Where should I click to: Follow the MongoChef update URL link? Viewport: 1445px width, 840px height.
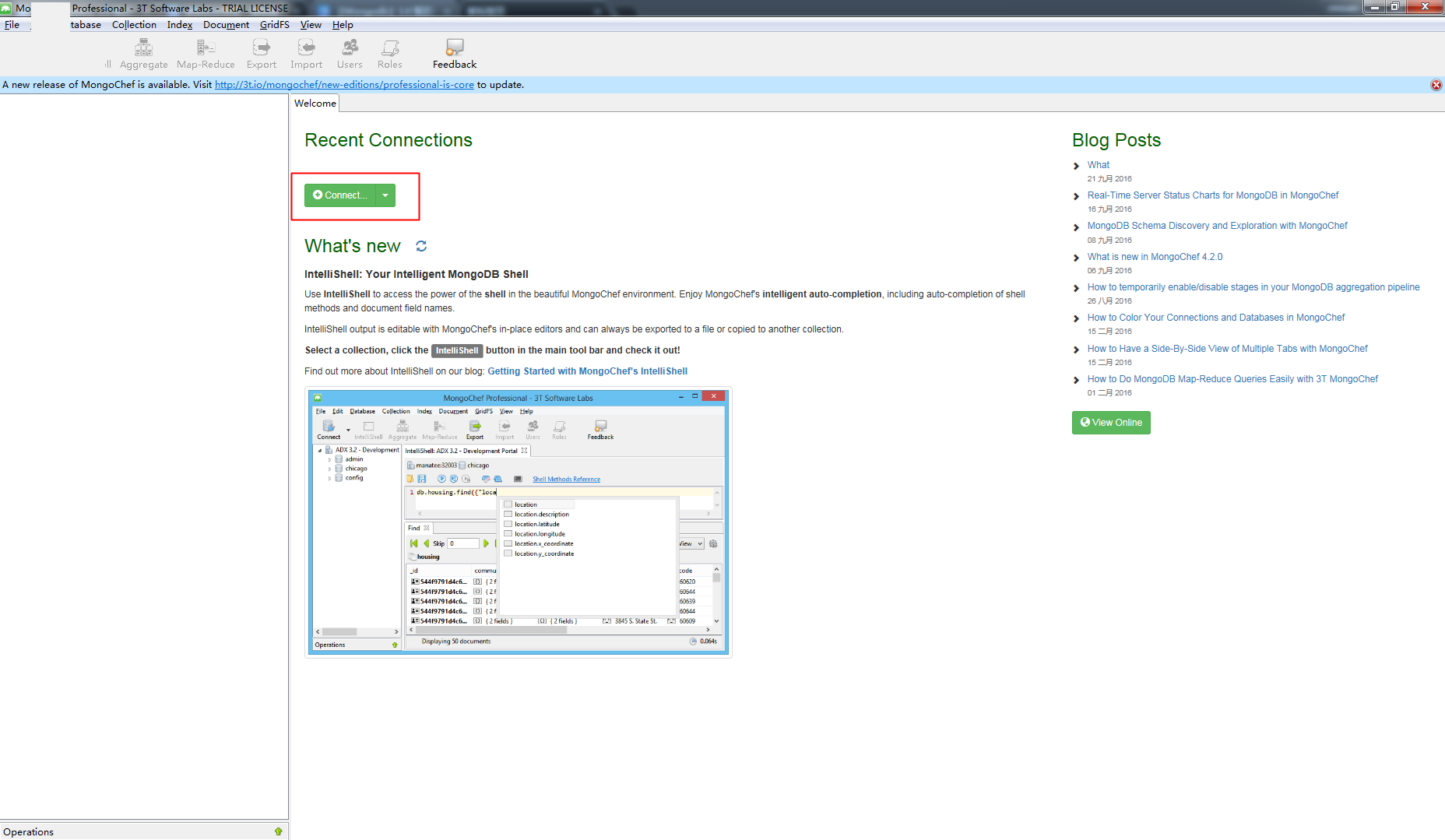[x=344, y=85]
